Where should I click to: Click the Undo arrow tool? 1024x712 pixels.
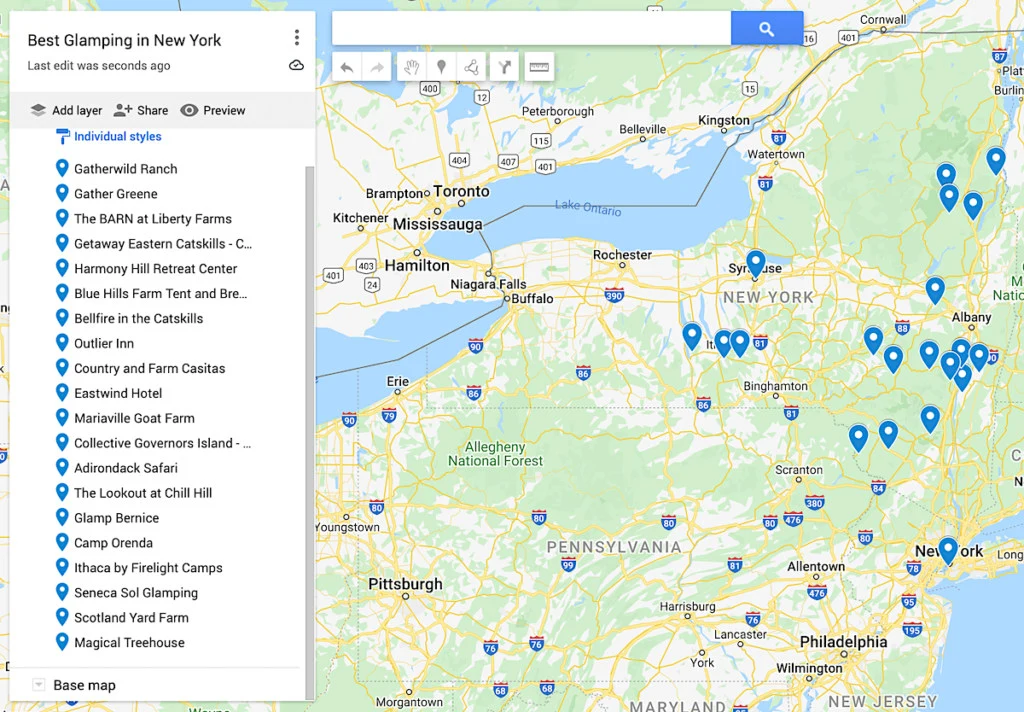[347, 67]
